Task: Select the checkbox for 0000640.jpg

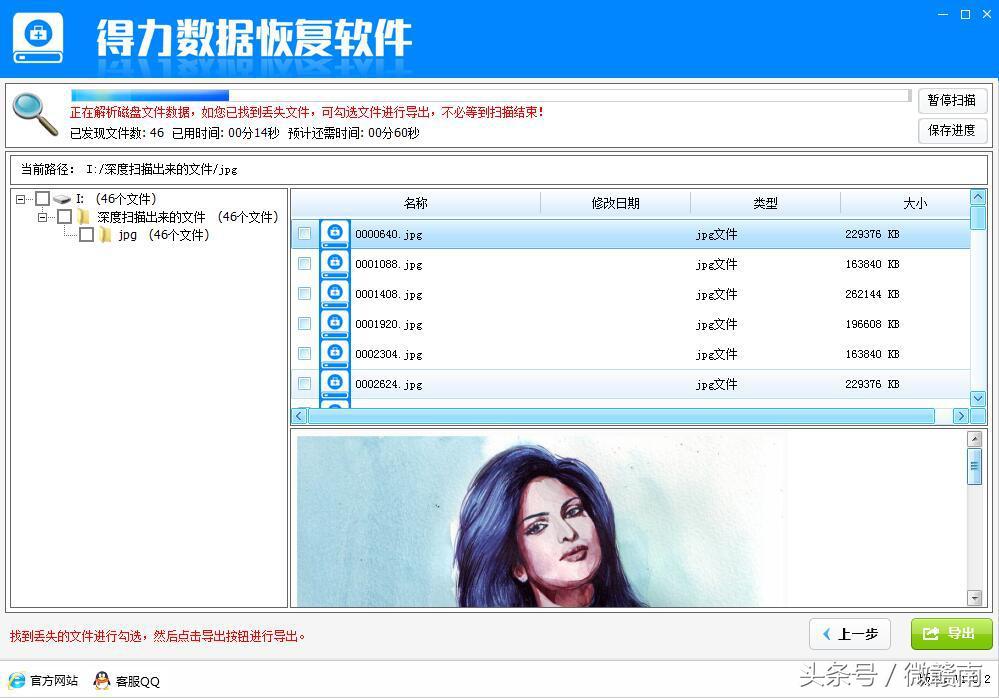Action: click(x=305, y=233)
